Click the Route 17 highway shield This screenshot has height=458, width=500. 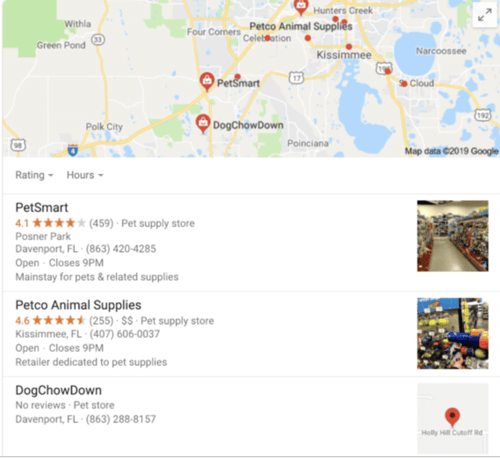pos(296,78)
